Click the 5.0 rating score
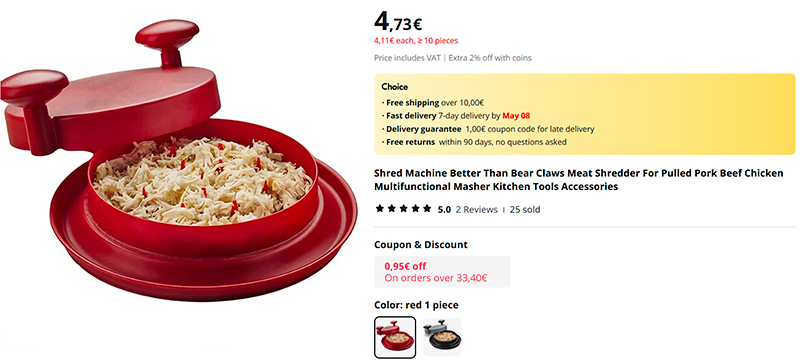Screen dimensions: 800x364 pos(444,209)
